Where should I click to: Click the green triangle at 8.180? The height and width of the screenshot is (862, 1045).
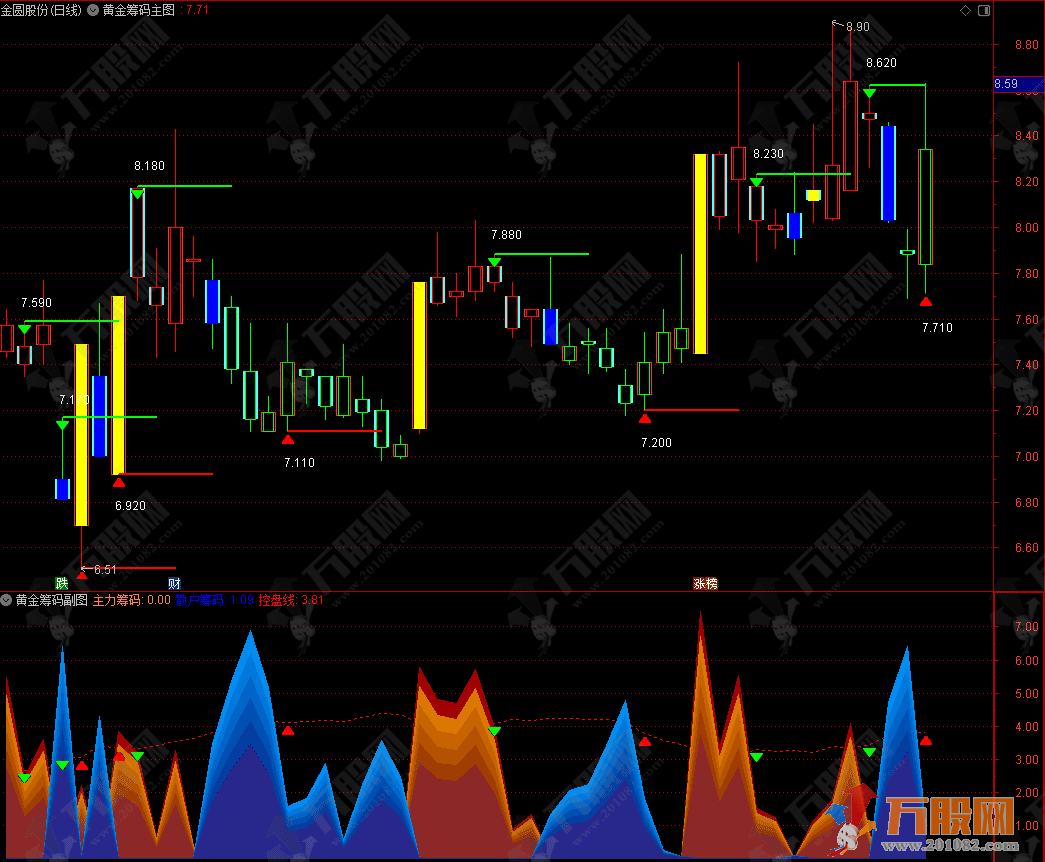pyautogui.click(x=137, y=194)
